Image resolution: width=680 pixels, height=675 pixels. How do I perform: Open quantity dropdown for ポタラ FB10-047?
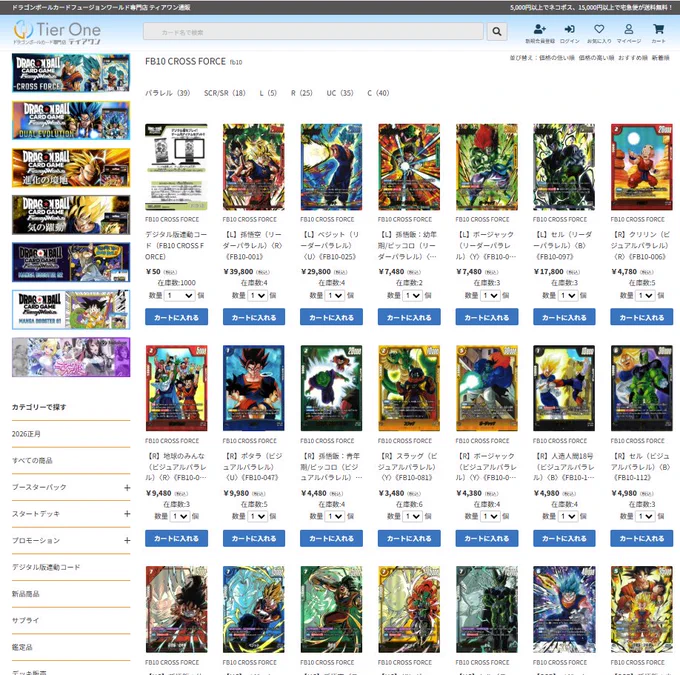tap(258, 516)
